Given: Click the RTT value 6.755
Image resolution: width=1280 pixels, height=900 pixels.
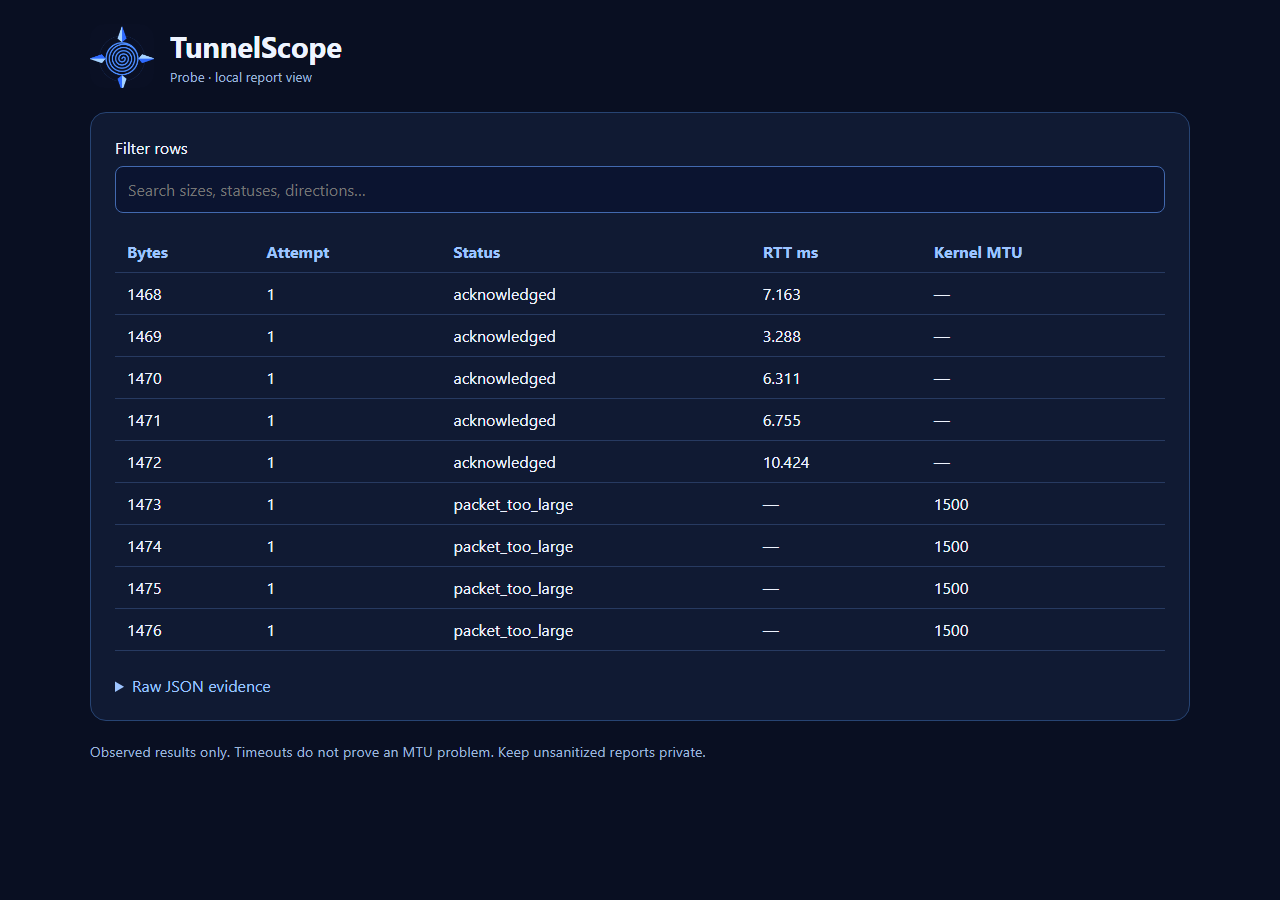Looking at the screenshot, I should (782, 421).
